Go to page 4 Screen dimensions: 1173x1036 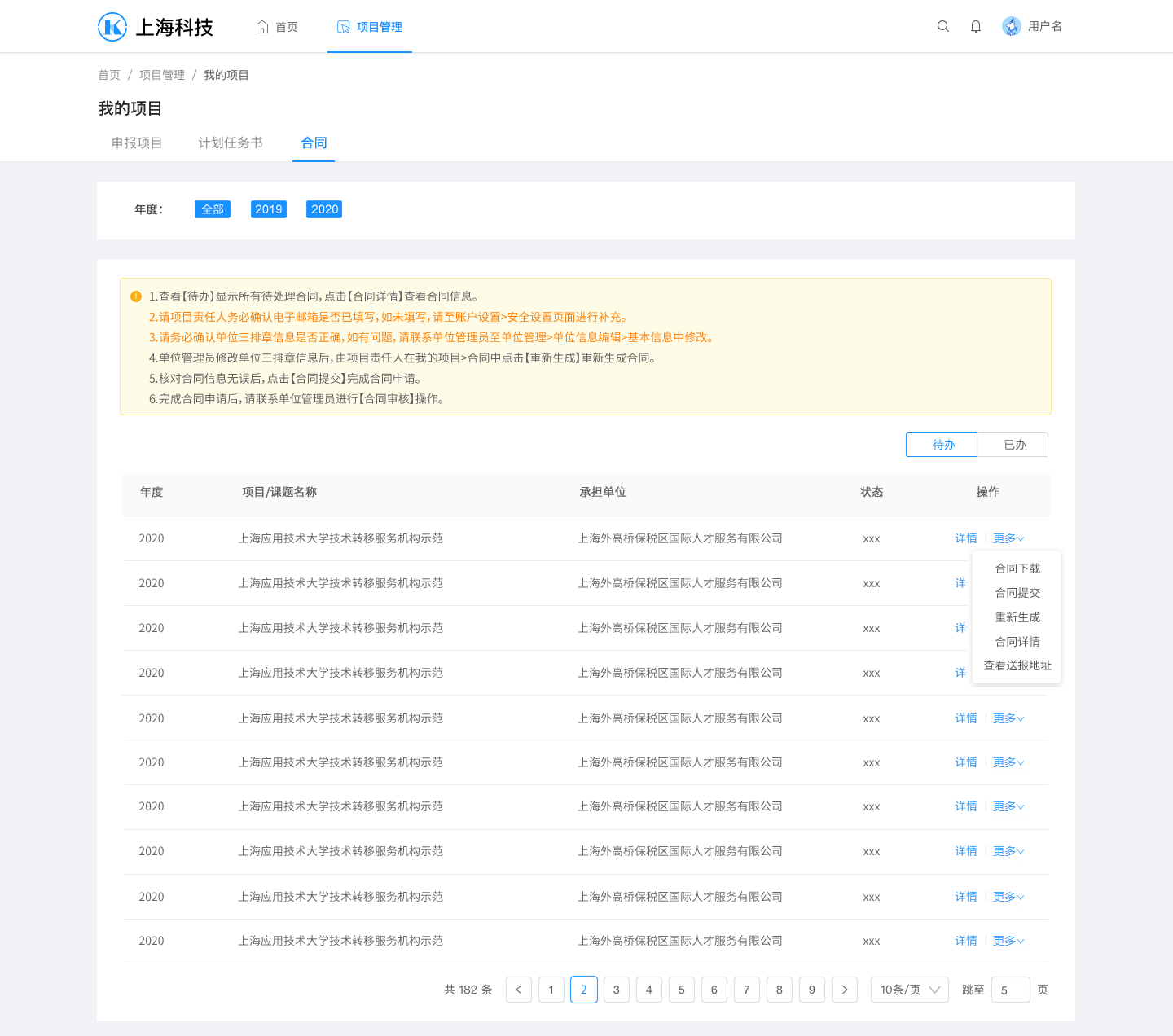[x=649, y=990]
